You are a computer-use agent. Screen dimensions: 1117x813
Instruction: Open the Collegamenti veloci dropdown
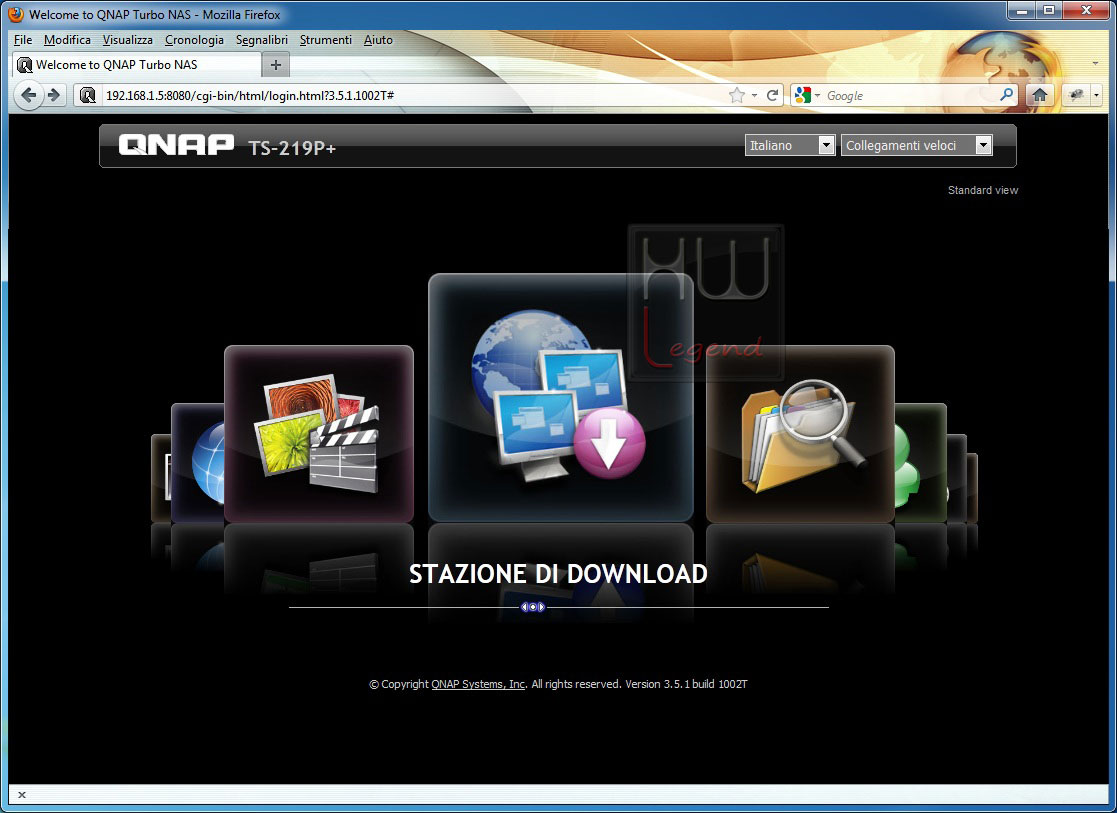tap(917, 145)
